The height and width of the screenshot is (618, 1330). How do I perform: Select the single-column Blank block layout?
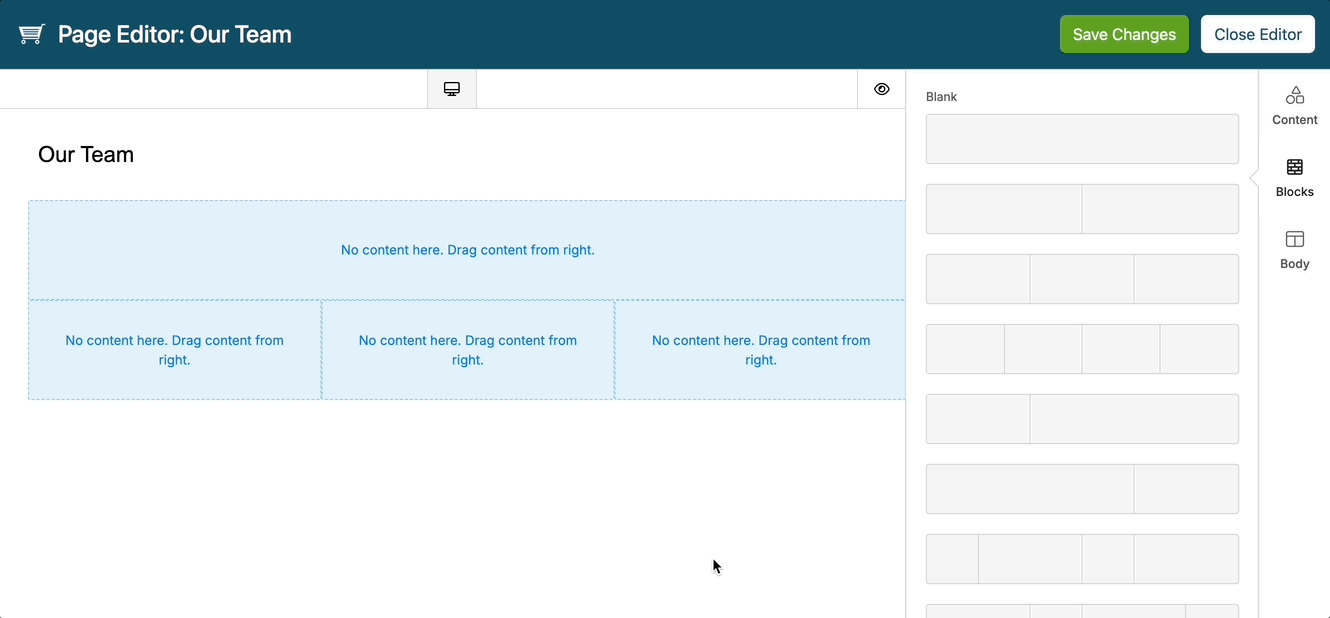(x=1082, y=139)
